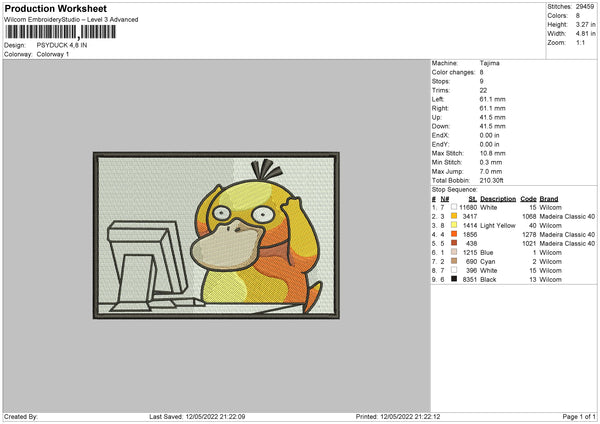Image resolution: width=600 pixels, height=424 pixels.
Task: Click the Black thread color swatch
Action: (x=454, y=279)
